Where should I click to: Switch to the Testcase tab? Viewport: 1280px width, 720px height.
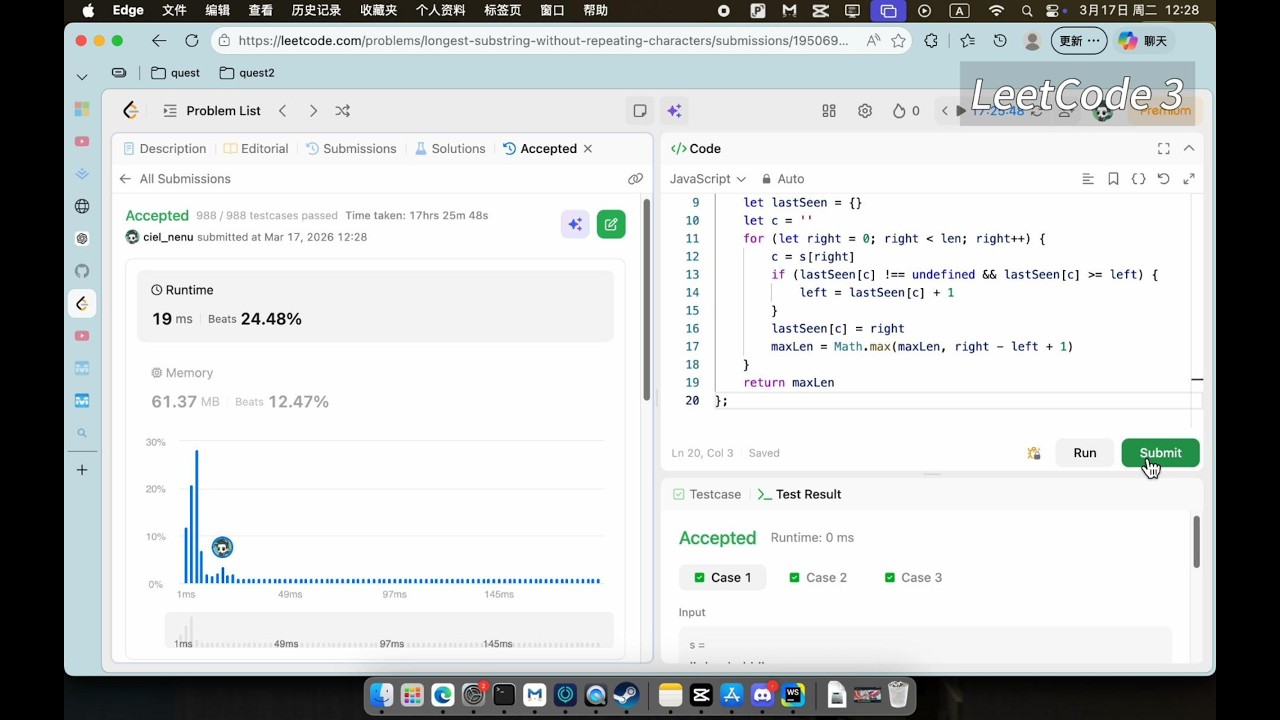(707, 494)
